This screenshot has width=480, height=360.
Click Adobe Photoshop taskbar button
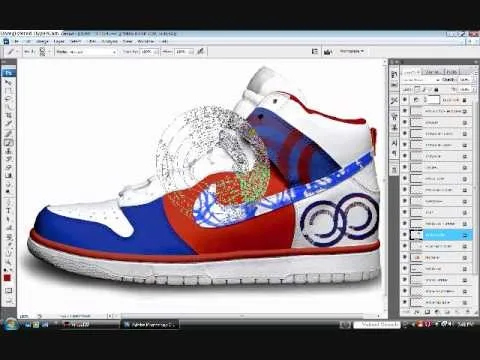[x=150, y=324]
